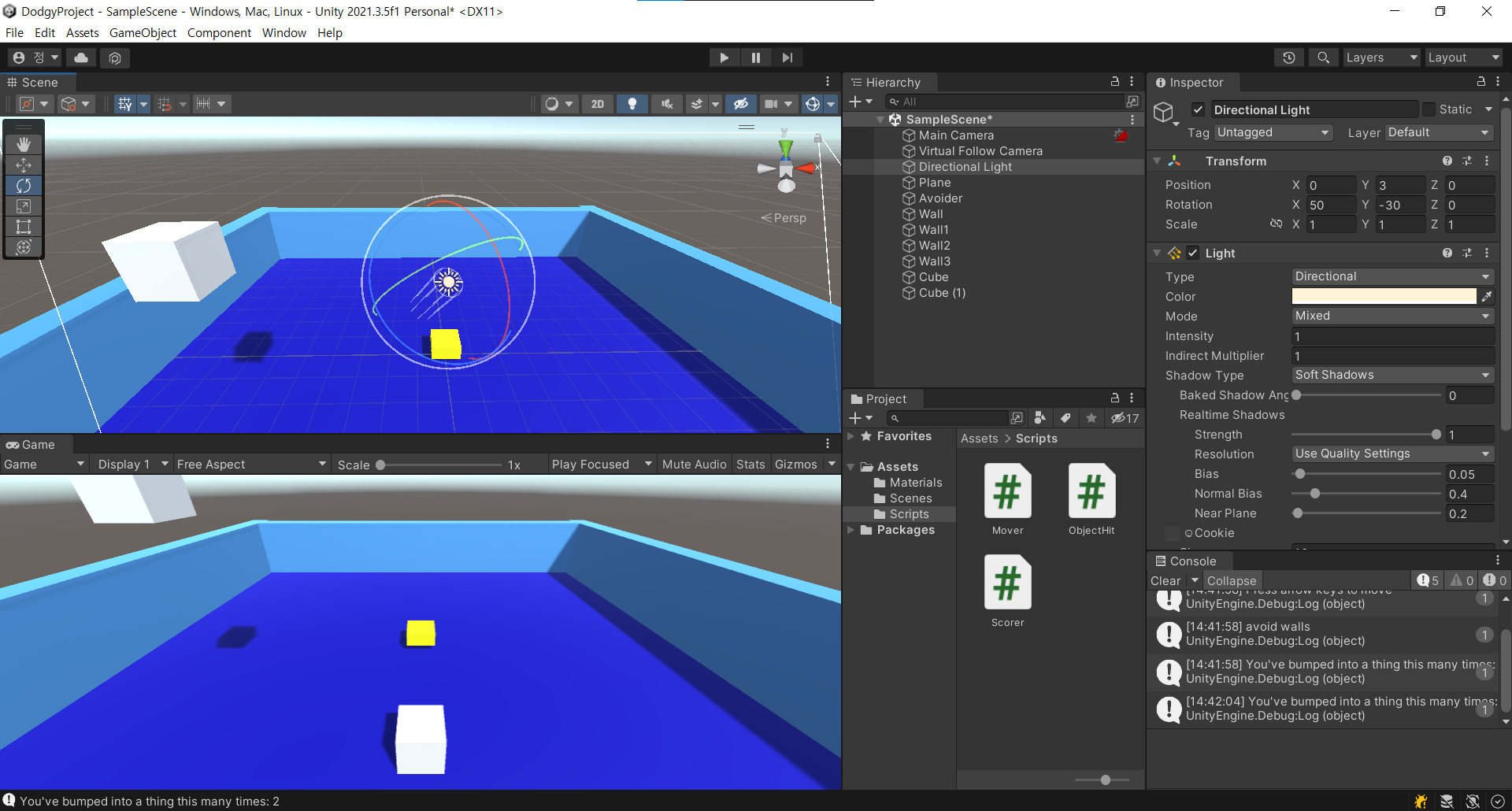This screenshot has width=1512, height=811.
Task: Click the light Color swatch
Action: tap(1384, 296)
